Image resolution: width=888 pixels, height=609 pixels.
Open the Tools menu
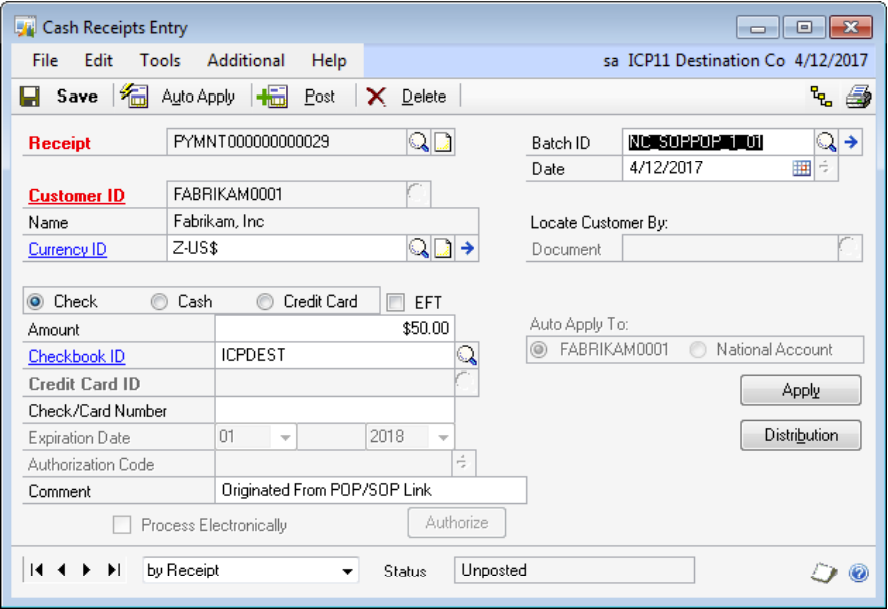159,60
